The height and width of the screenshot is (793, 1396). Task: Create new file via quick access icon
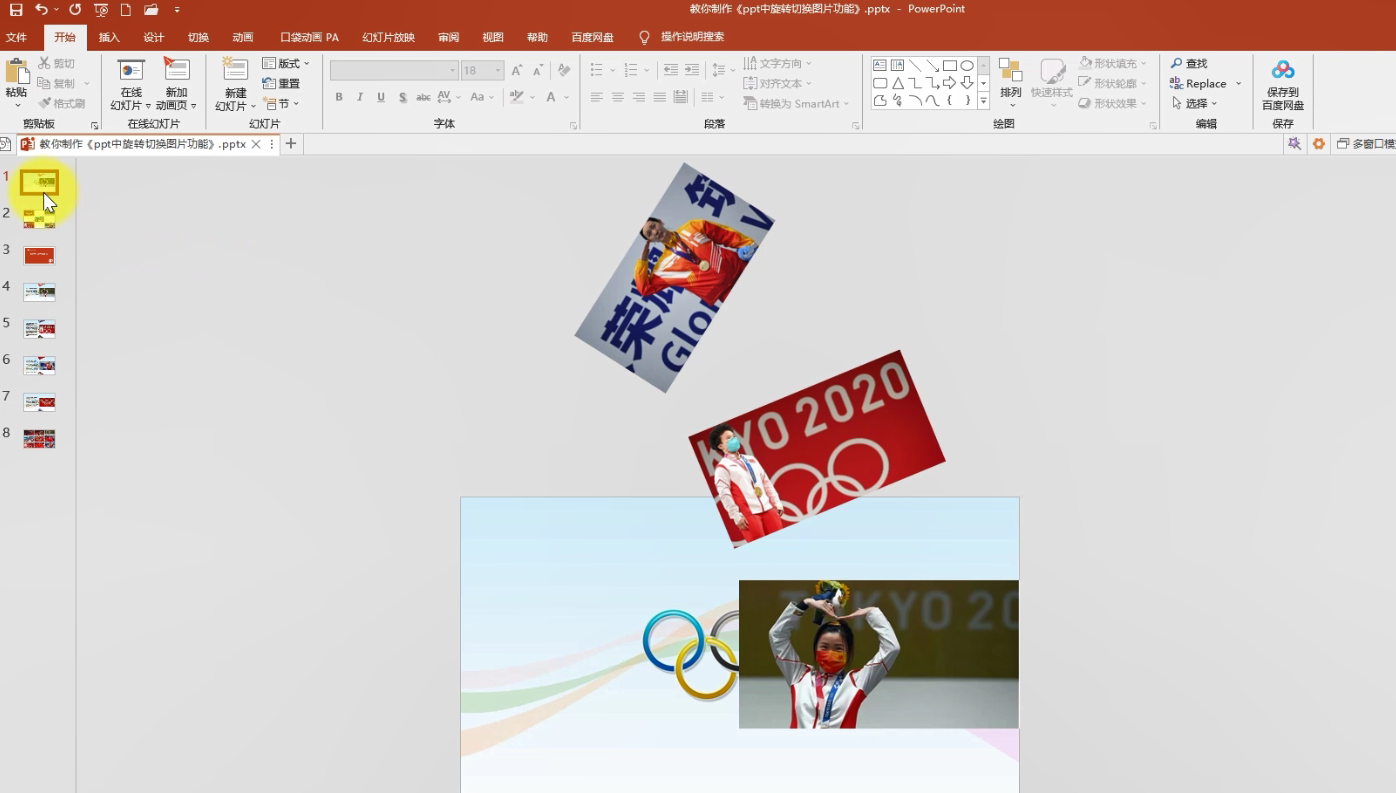(126, 10)
